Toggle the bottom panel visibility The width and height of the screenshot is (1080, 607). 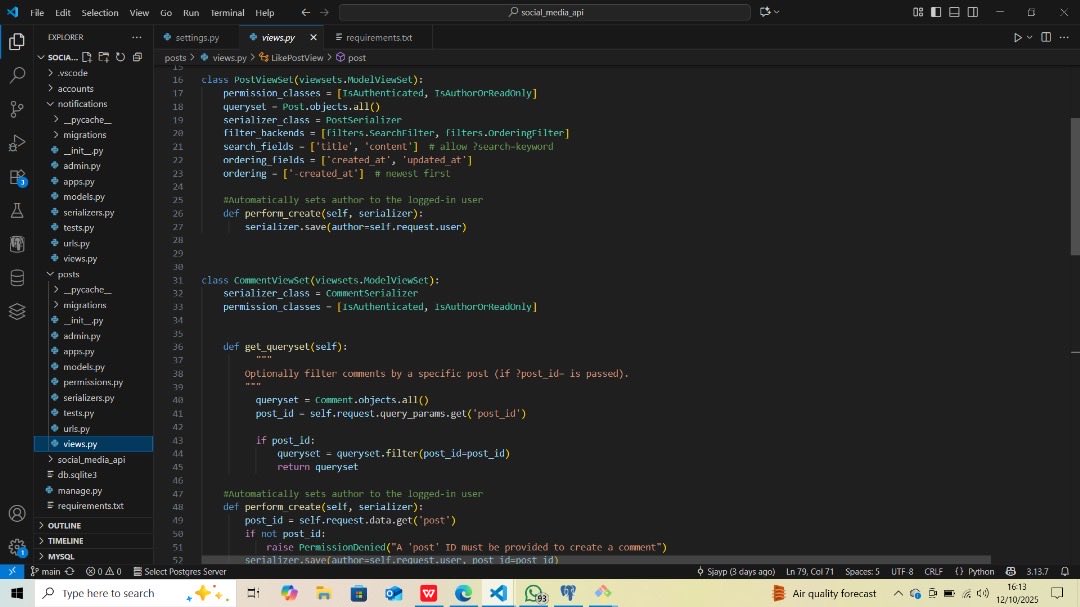pyautogui.click(x=955, y=12)
